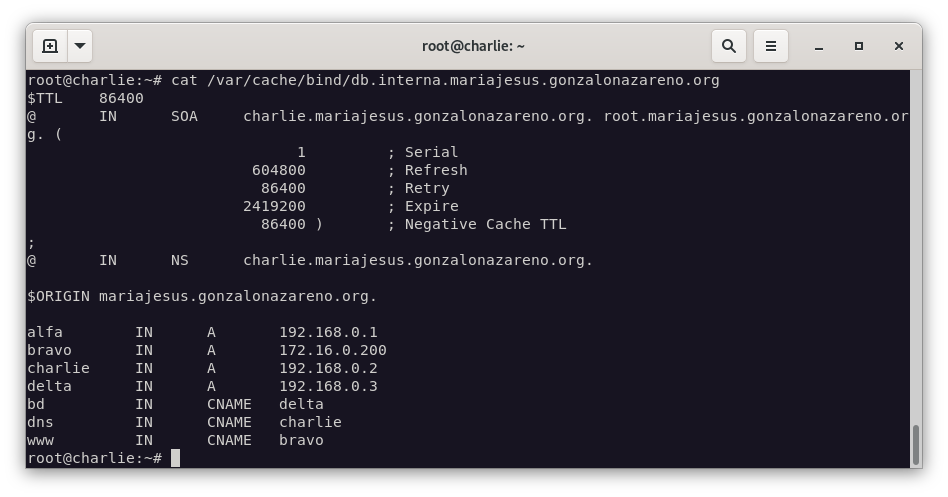Expand the new tab dropdown arrow

(80, 46)
